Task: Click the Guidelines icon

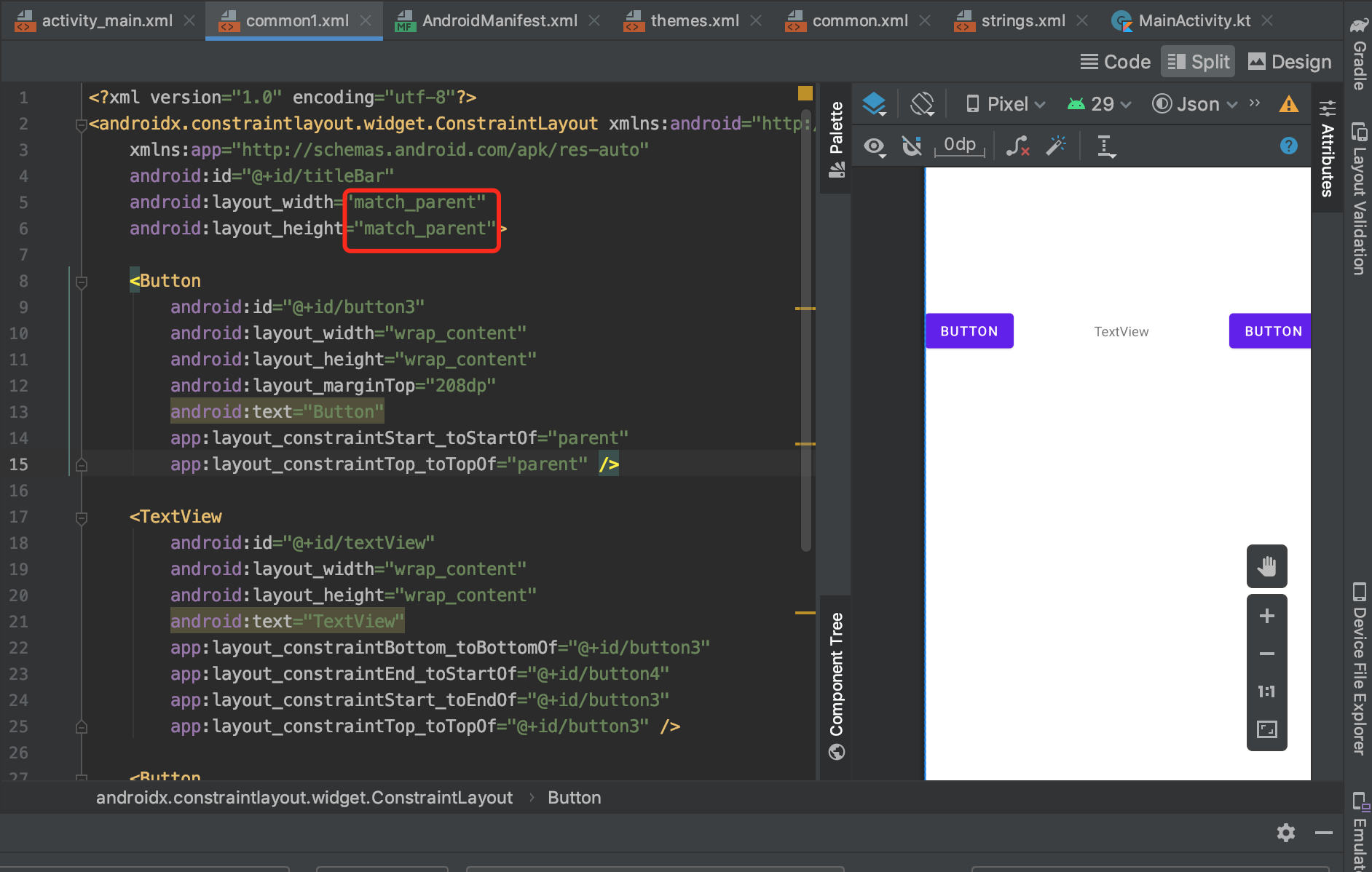Action: click(1106, 146)
